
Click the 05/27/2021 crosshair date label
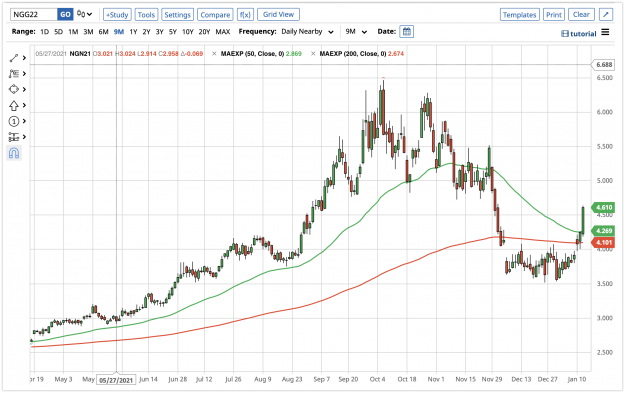pos(116,380)
